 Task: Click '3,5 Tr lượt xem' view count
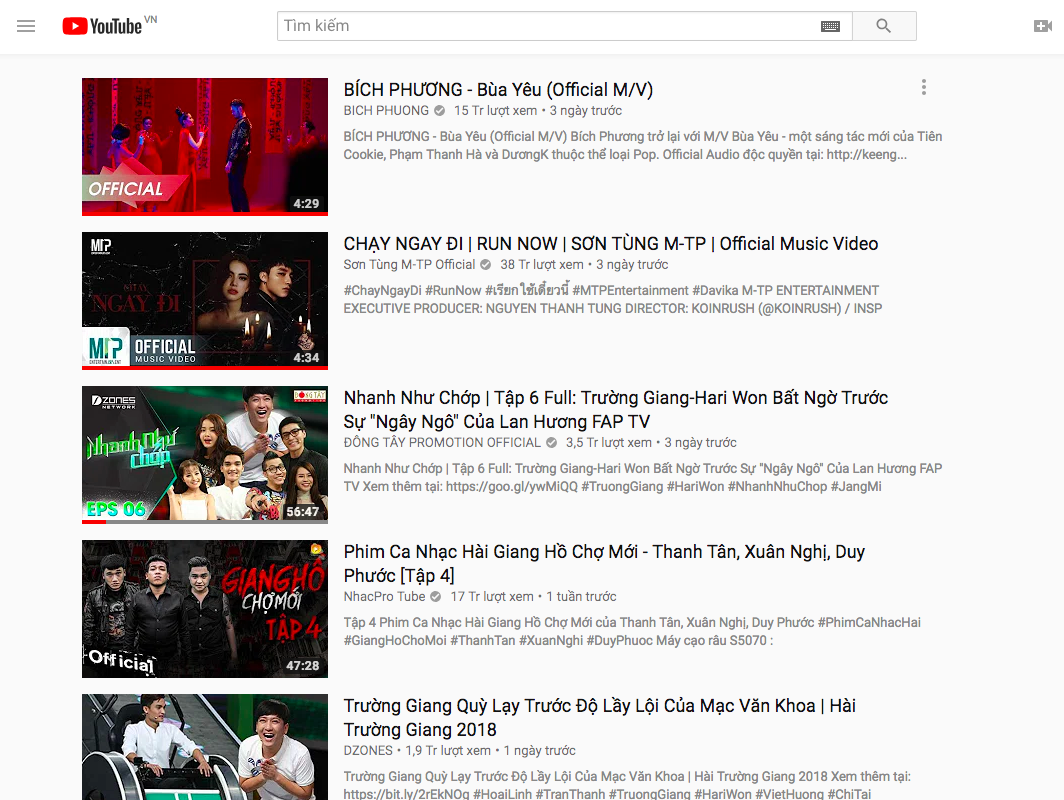[609, 442]
